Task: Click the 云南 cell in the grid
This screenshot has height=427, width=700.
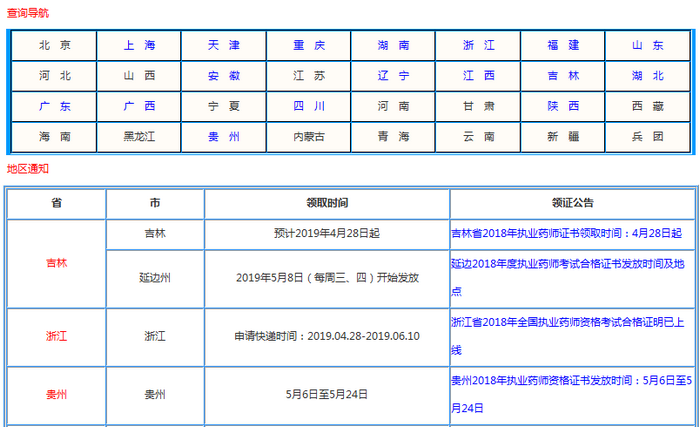Action: (478, 137)
